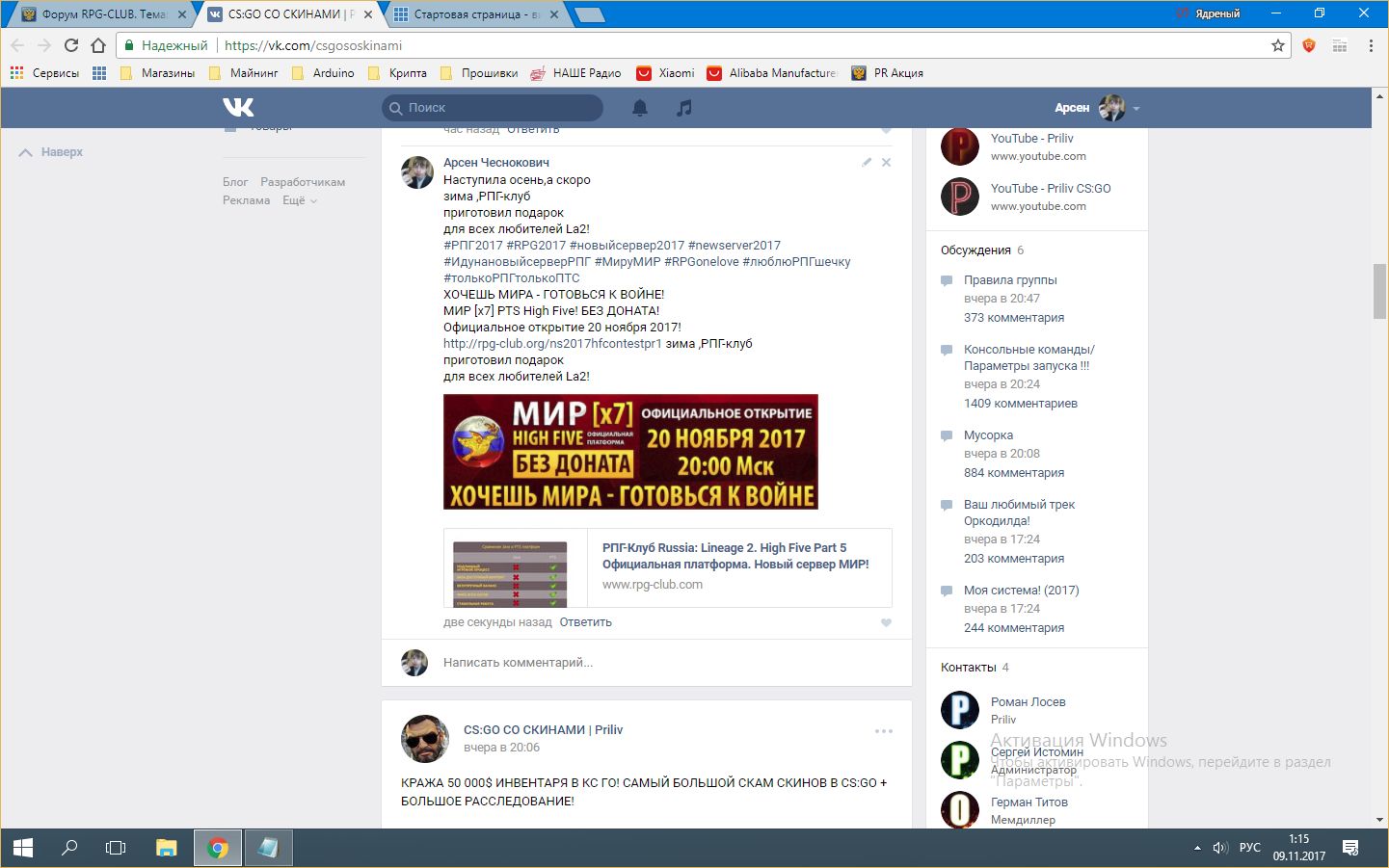Like the comment posted two seconds ago
This screenshot has width=1389, height=868.
click(886, 622)
